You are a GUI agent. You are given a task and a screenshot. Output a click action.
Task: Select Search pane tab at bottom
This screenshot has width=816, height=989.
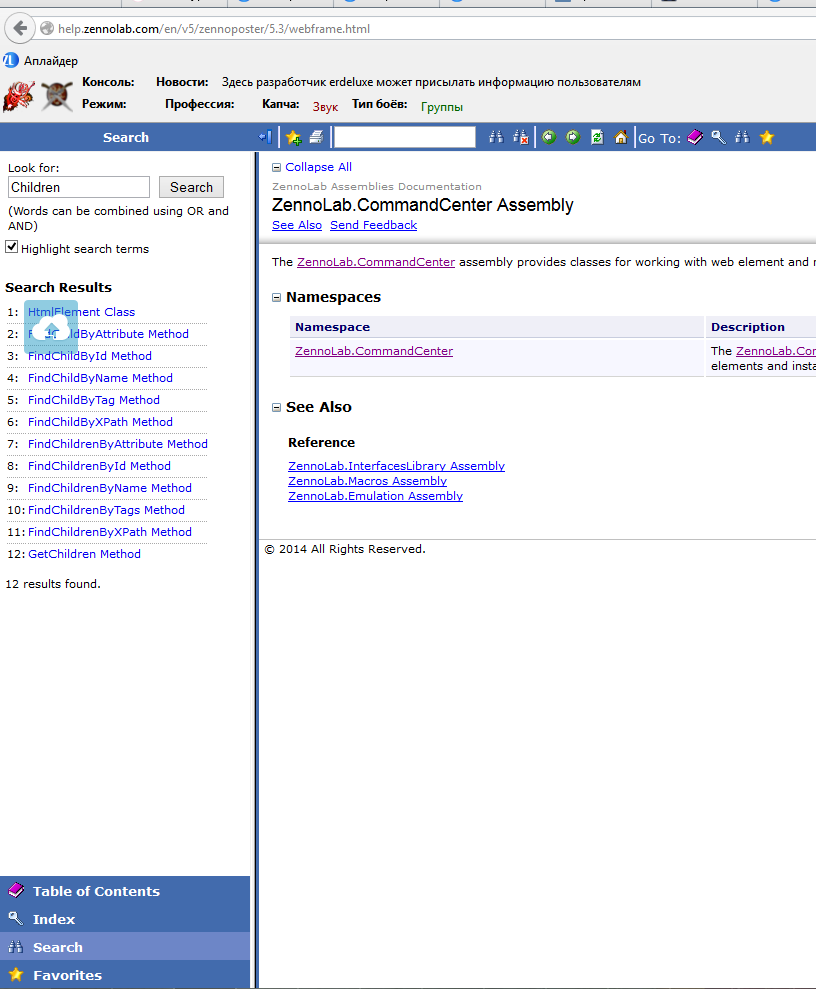(125, 947)
